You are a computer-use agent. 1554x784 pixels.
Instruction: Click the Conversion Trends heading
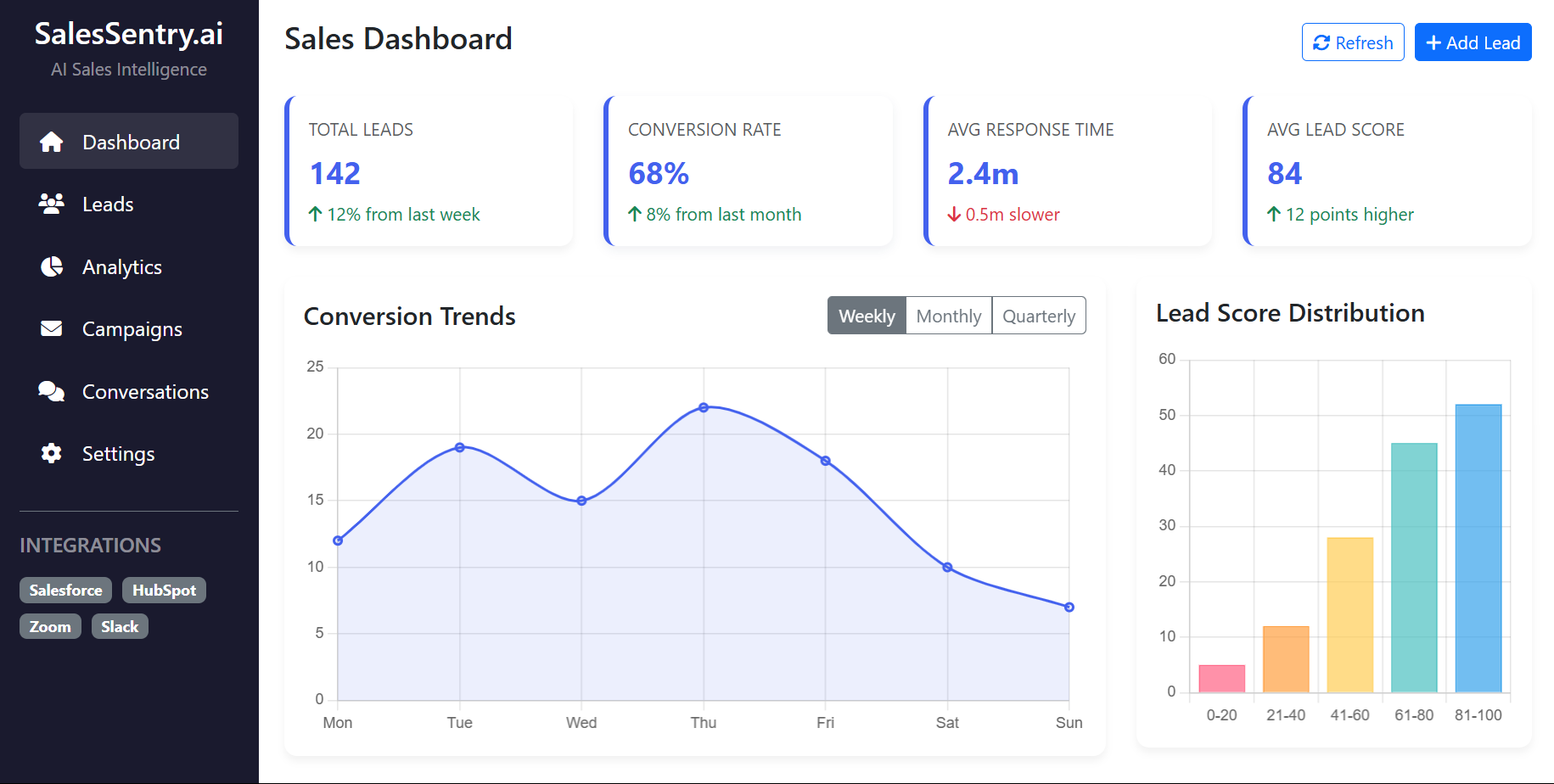[410, 316]
